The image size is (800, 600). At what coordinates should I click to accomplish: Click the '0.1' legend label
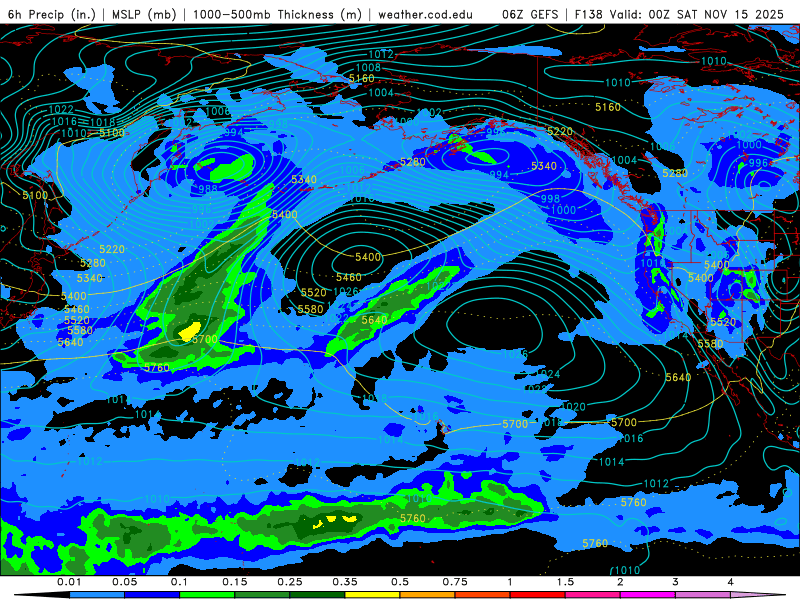coord(179,582)
